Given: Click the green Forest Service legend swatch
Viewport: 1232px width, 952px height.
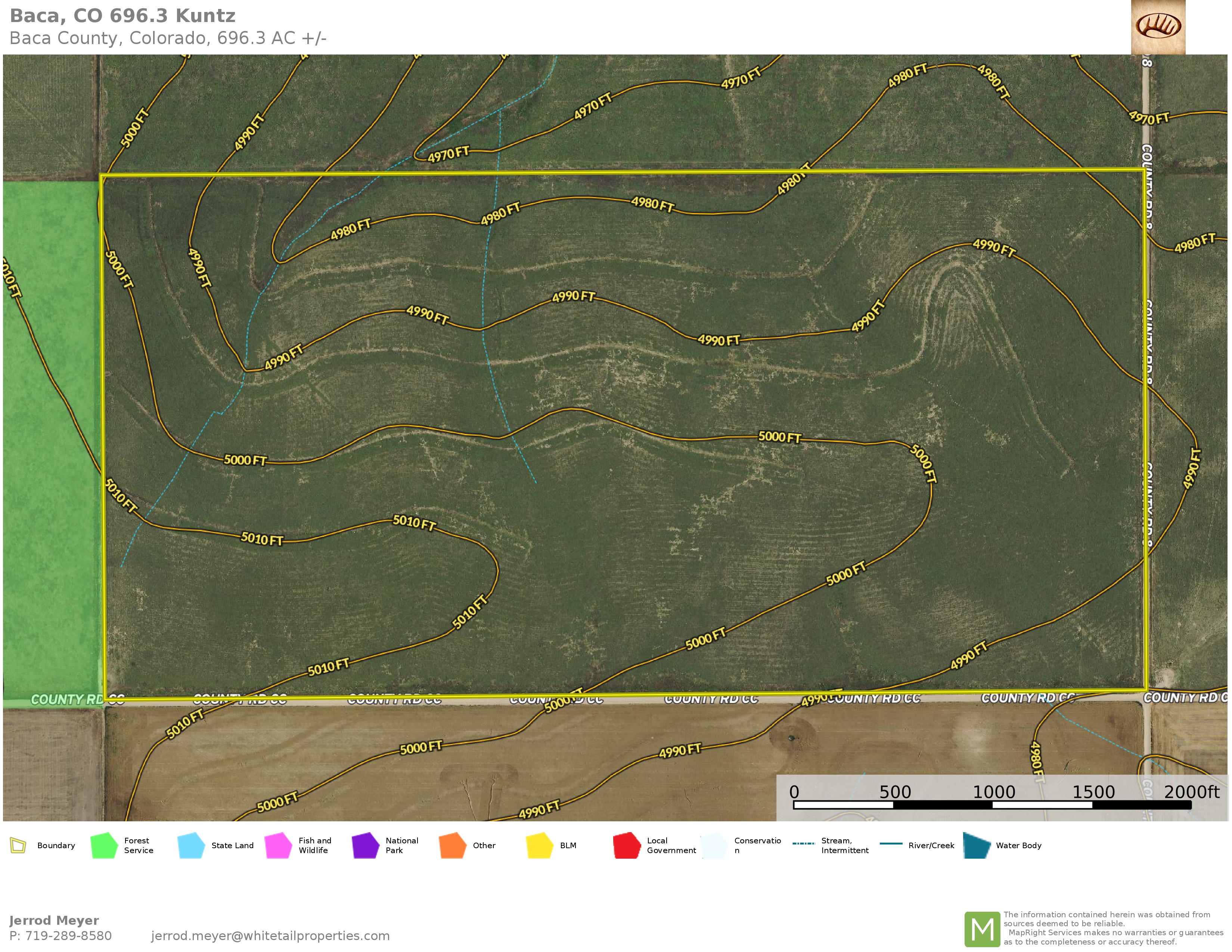Looking at the screenshot, I should point(104,845).
